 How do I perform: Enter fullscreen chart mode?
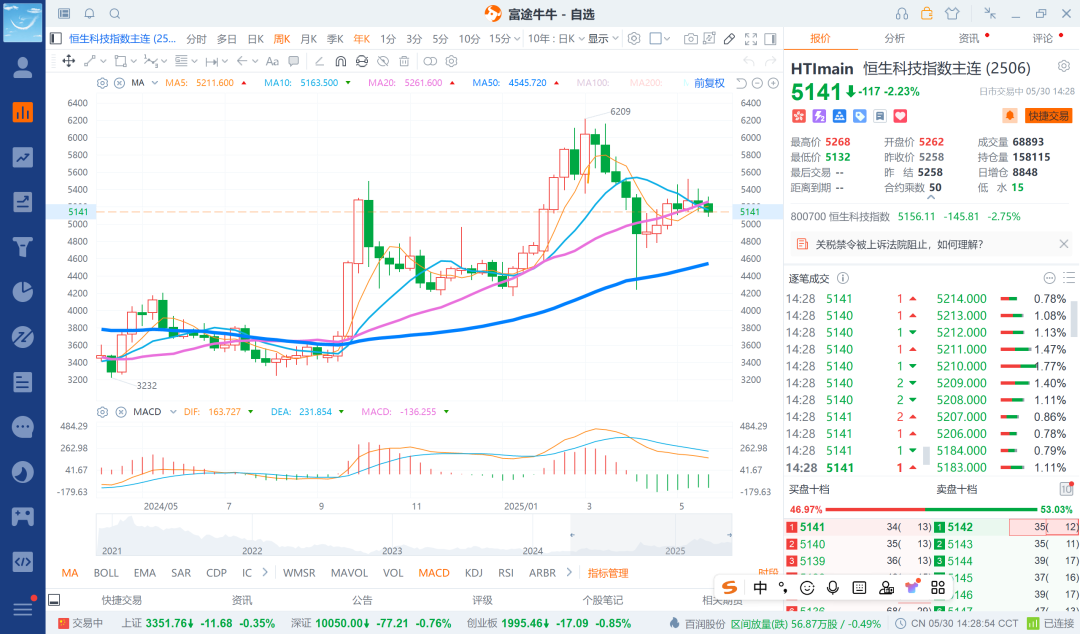click(x=751, y=39)
